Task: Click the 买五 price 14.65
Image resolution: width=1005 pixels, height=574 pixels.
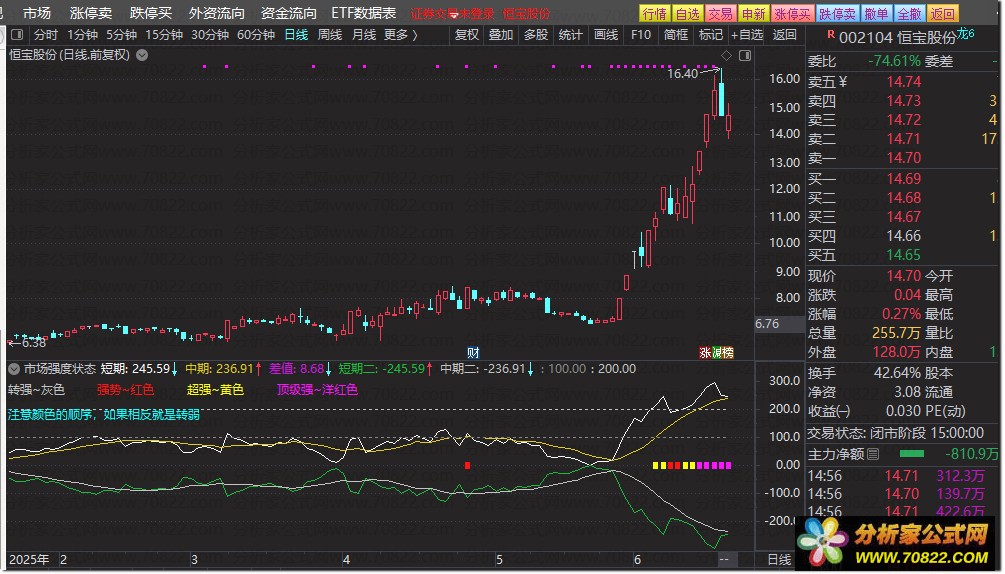Action: [904, 255]
